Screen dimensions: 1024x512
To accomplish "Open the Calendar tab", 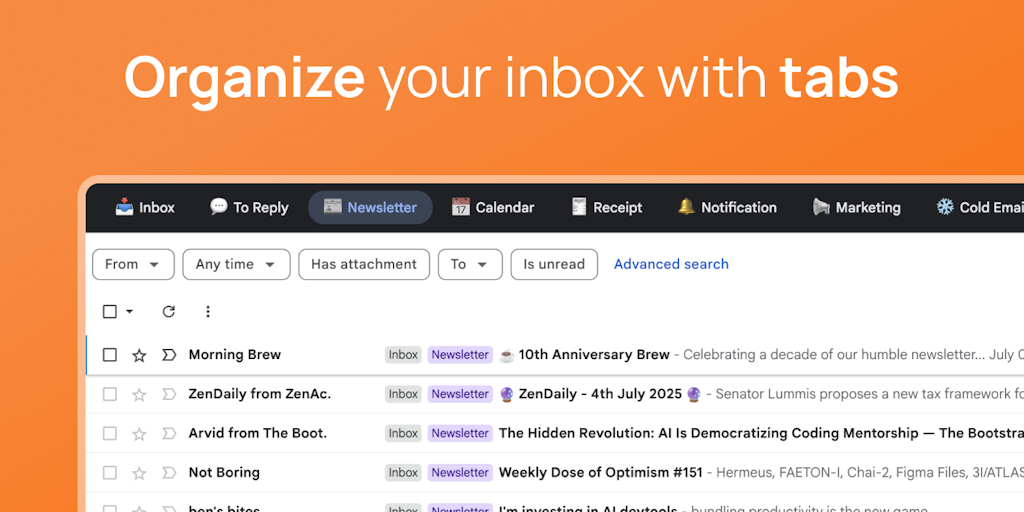I will click(492, 208).
